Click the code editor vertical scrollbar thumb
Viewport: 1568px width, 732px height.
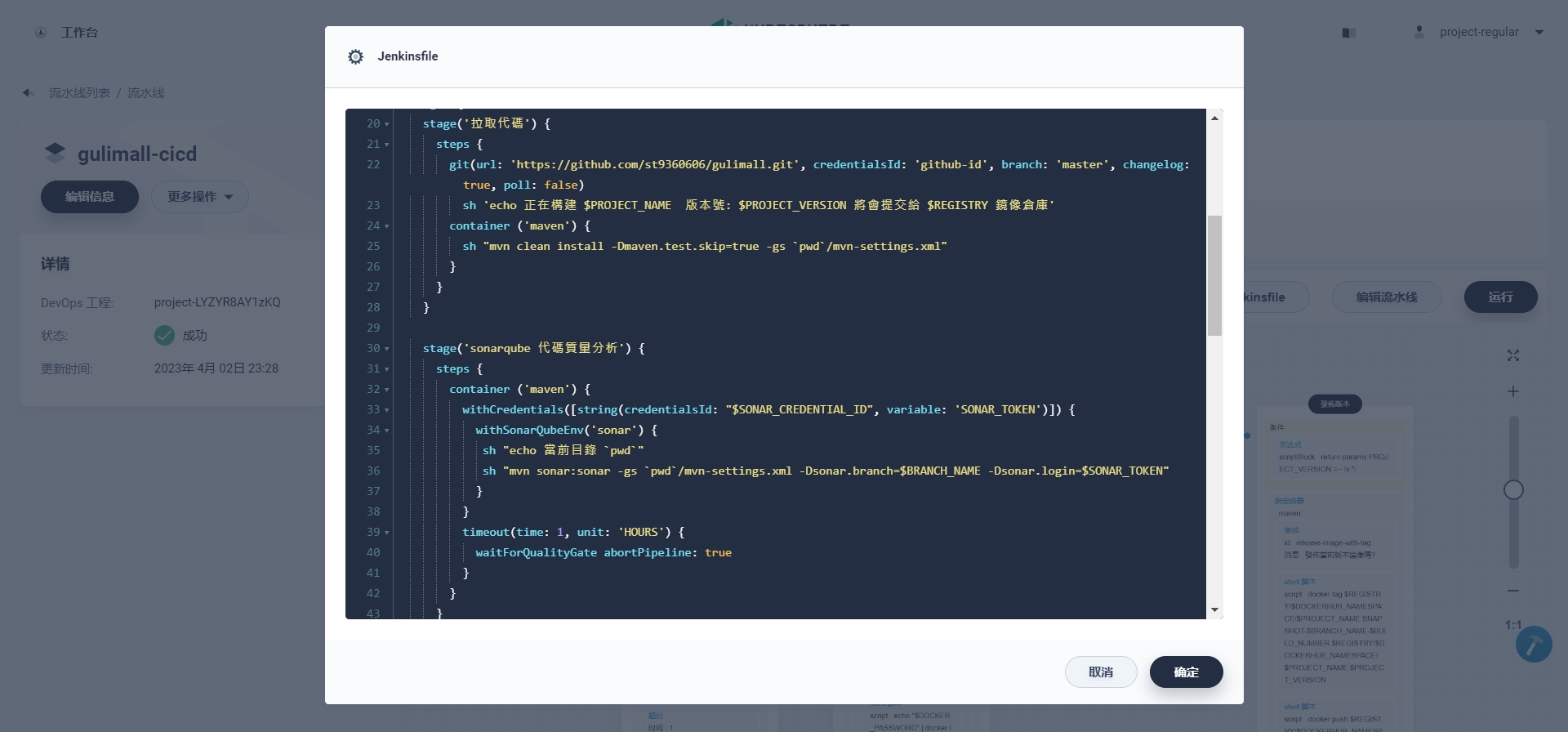[1214, 275]
